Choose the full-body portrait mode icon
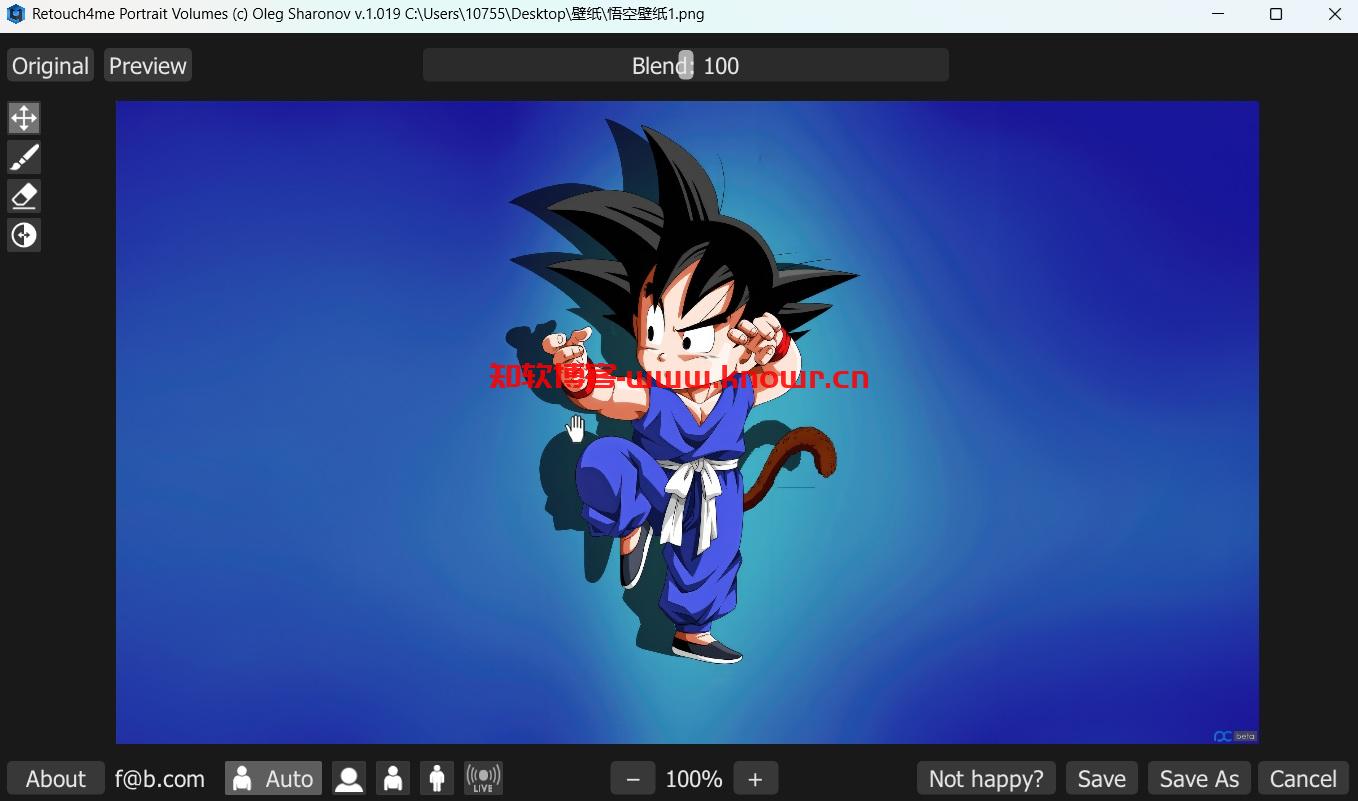This screenshot has width=1358, height=801. [x=437, y=778]
